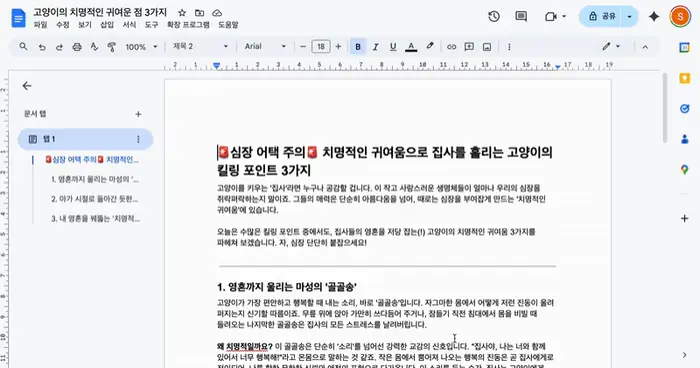
Task: Toggle bold formatting
Action: pos(358,46)
